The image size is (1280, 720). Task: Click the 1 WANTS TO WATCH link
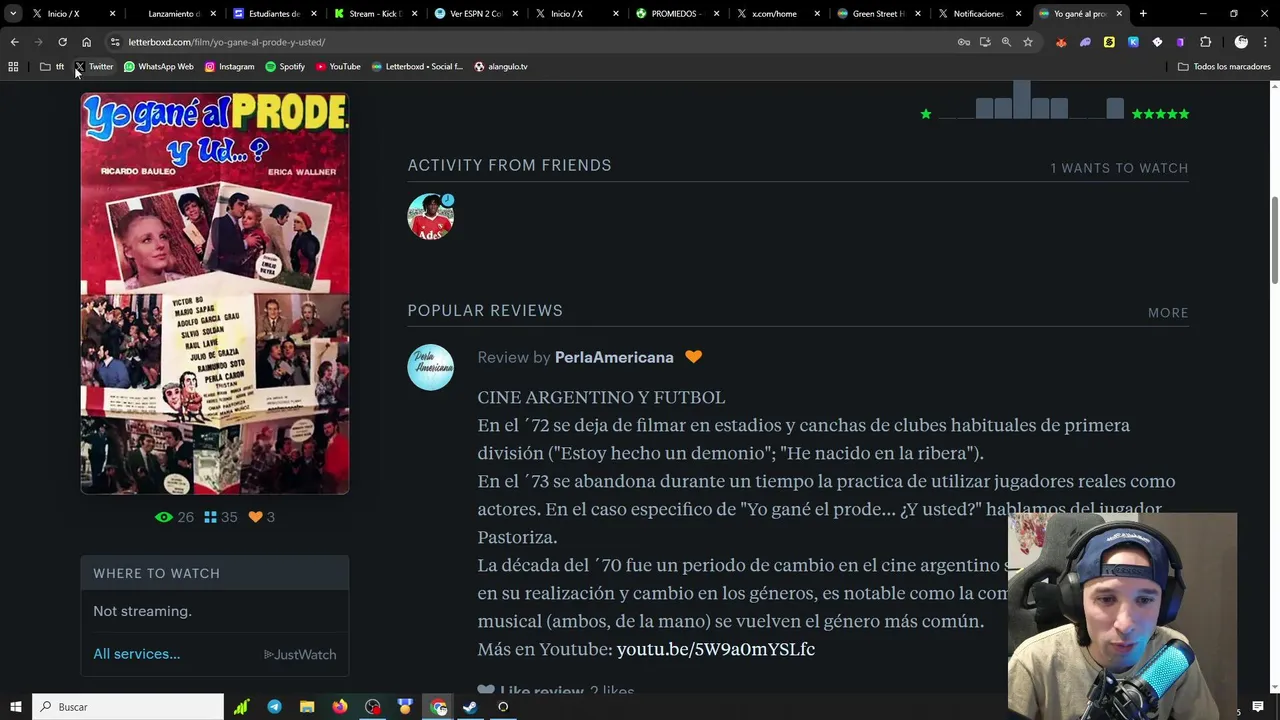click(x=1119, y=168)
